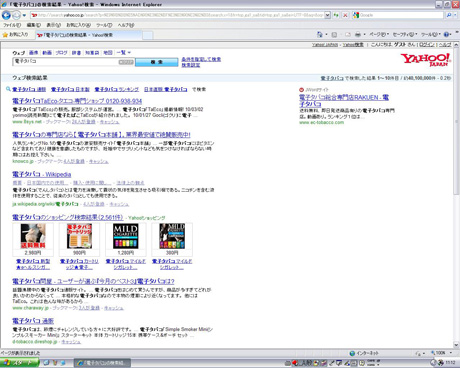Open the ツール(T) menu in the menu bar
This screenshot has height=368, width=460.
click(x=104, y=25)
